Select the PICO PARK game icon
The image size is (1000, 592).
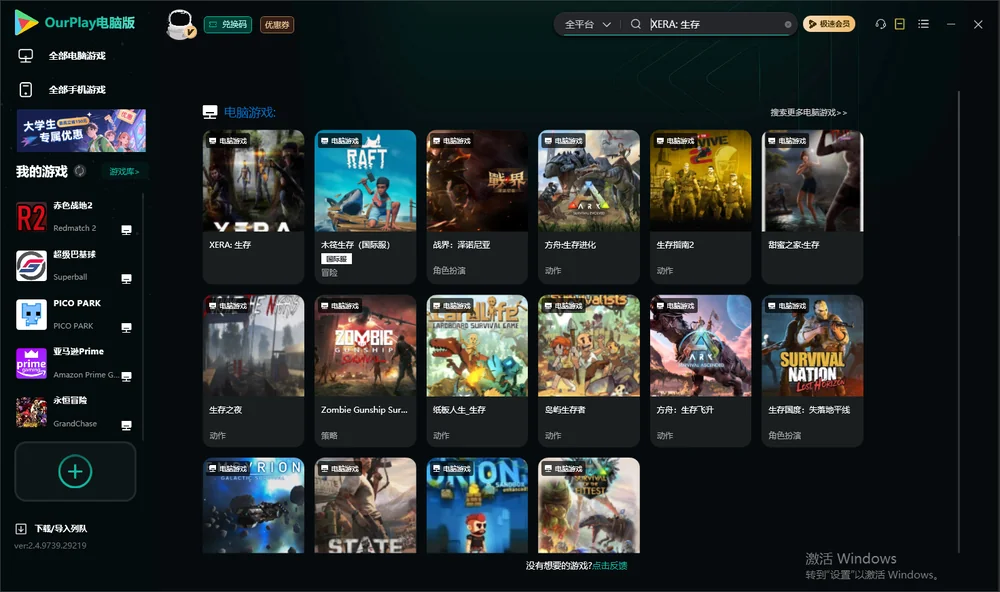click(31, 314)
